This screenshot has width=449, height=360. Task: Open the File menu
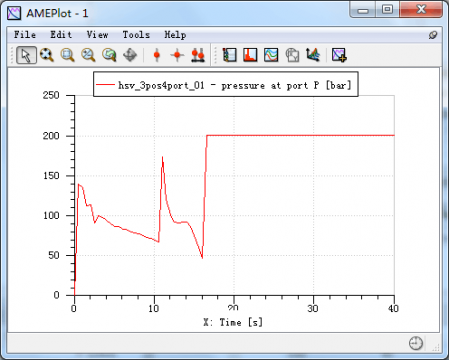pos(25,35)
